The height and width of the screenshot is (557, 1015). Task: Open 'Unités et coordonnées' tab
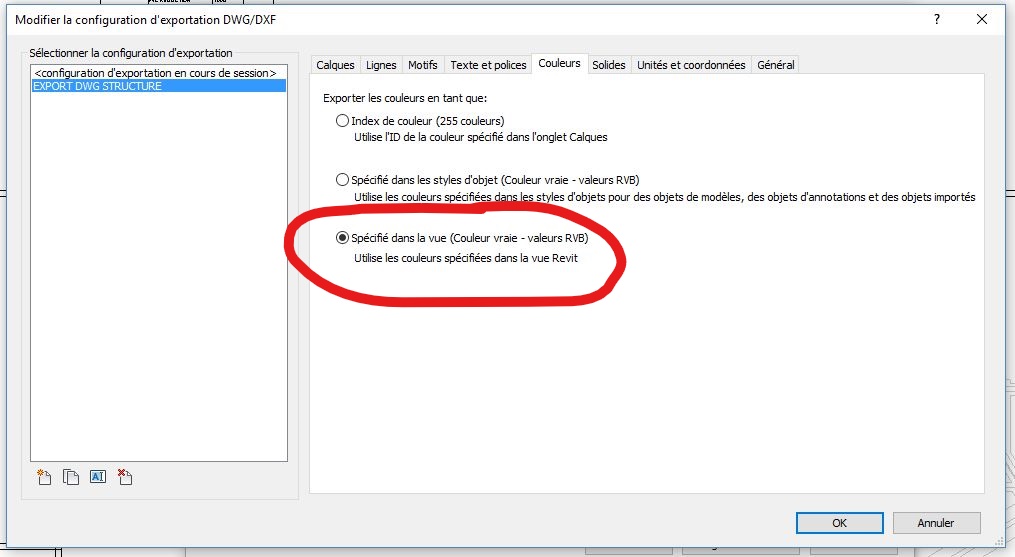tap(691, 65)
